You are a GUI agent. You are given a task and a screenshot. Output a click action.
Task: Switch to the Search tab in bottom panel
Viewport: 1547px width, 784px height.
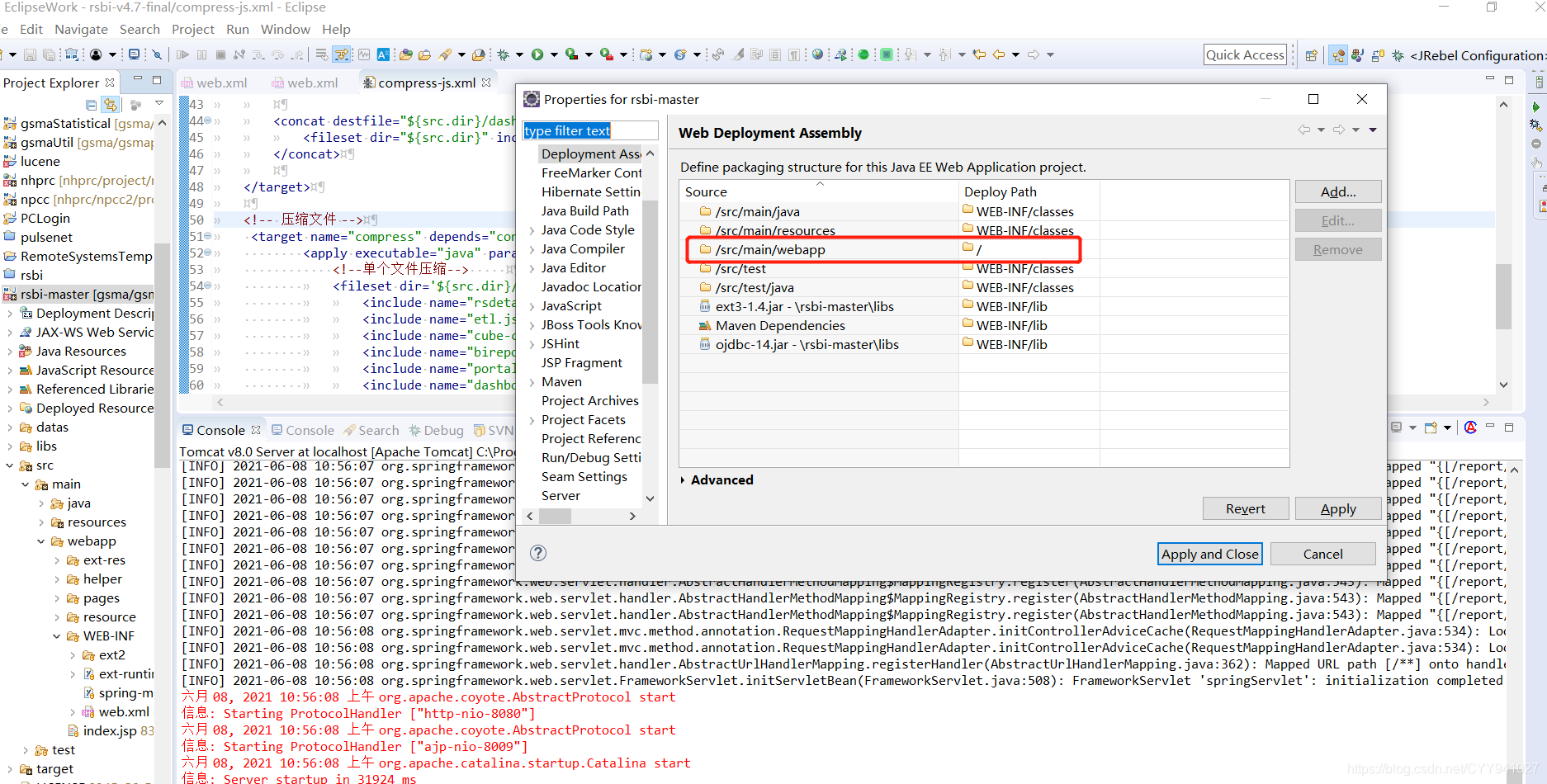click(x=371, y=430)
